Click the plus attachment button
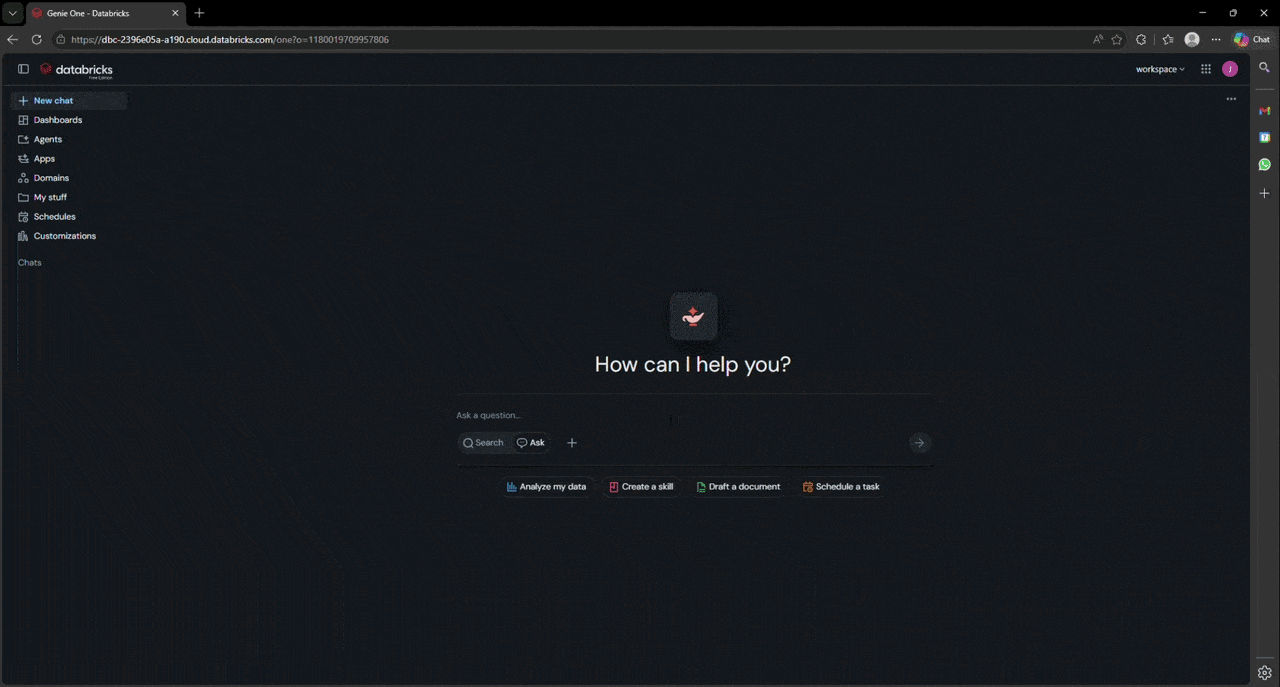Image resolution: width=1280 pixels, height=687 pixels. (x=572, y=443)
